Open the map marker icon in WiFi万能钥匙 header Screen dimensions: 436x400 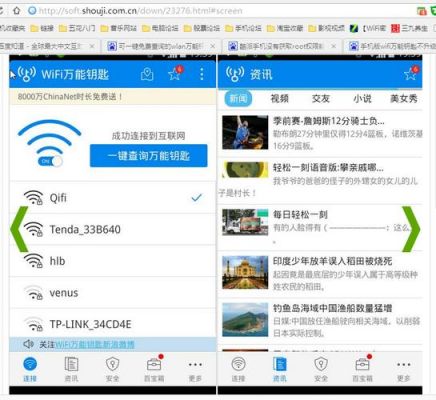(147, 74)
